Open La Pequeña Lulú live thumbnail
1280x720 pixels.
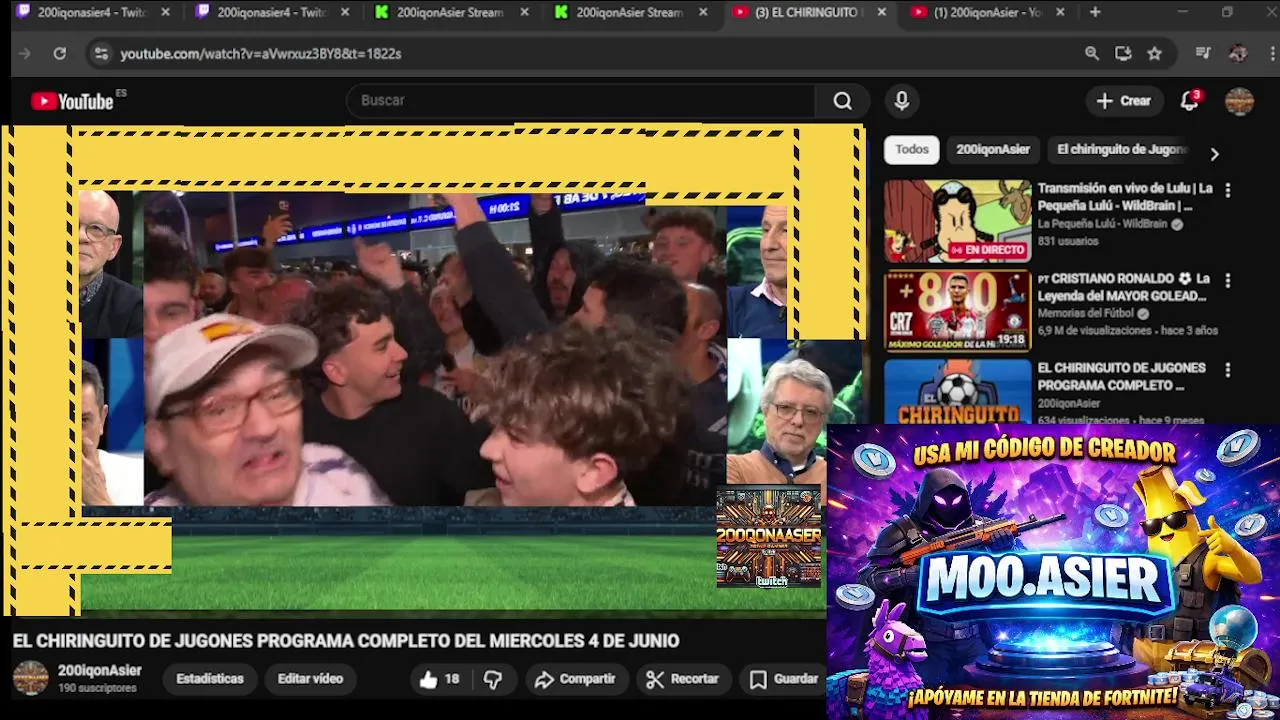957,221
